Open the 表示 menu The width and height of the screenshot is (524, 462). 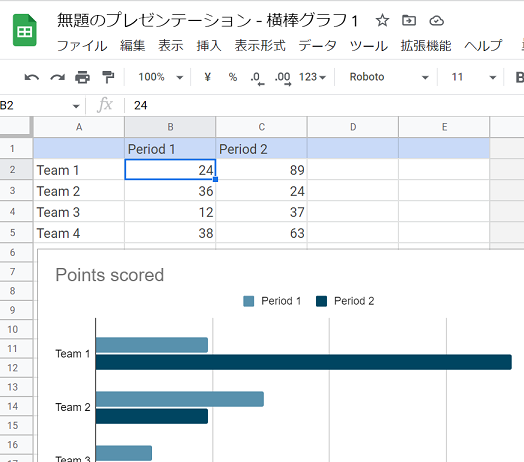pos(171,46)
